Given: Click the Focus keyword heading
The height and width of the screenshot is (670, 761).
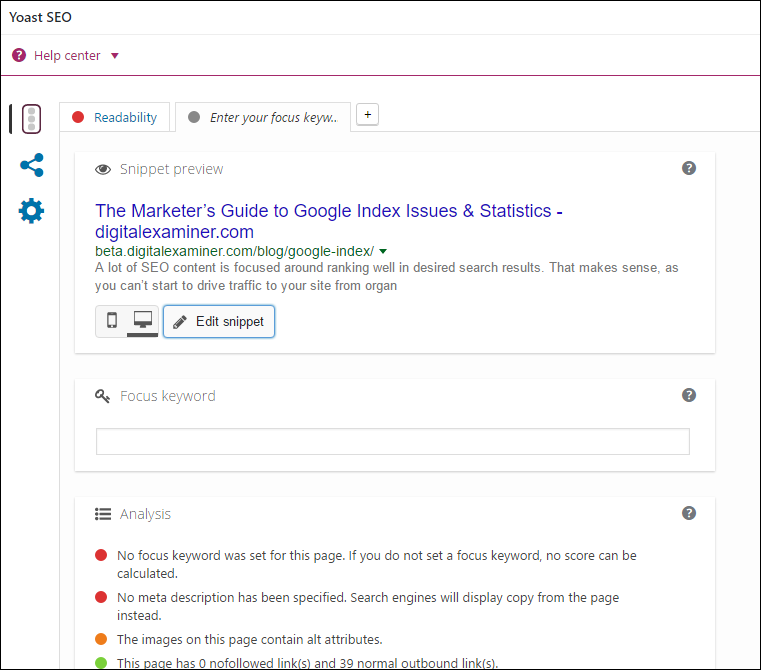Looking at the screenshot, I should point(167,396).
